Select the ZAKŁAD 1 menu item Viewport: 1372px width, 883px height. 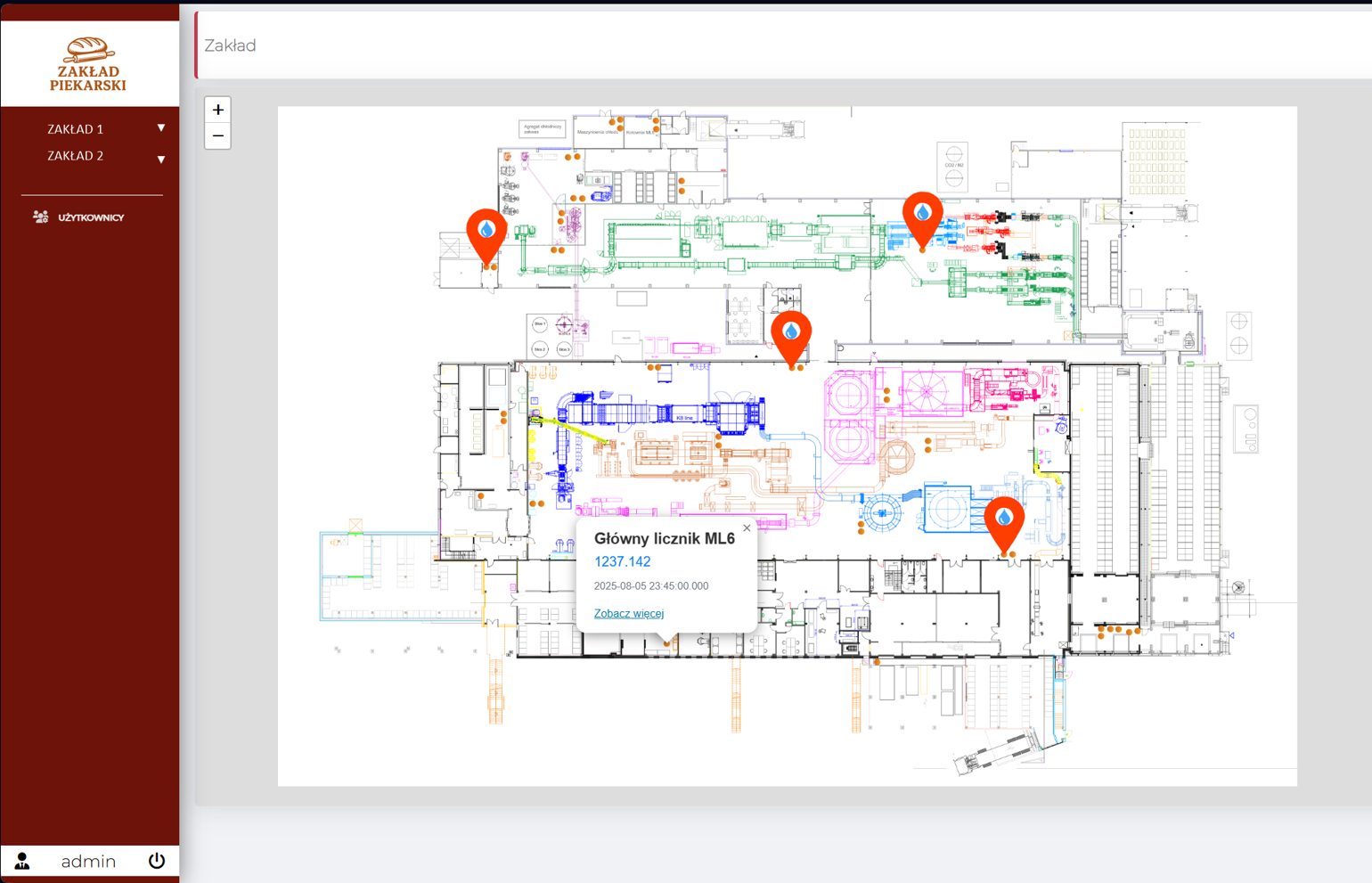tap(76, 129)
